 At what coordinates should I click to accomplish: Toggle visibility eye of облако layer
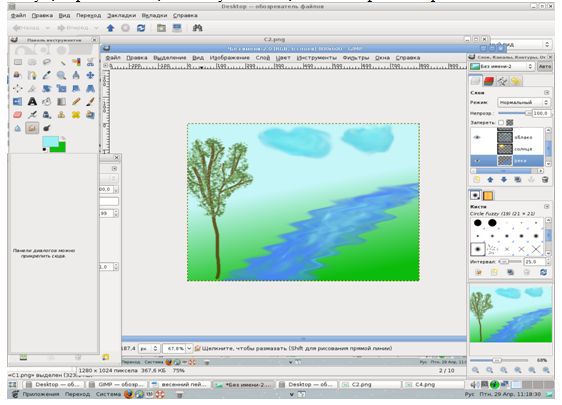pyautogui.click(x=477, y=137)
